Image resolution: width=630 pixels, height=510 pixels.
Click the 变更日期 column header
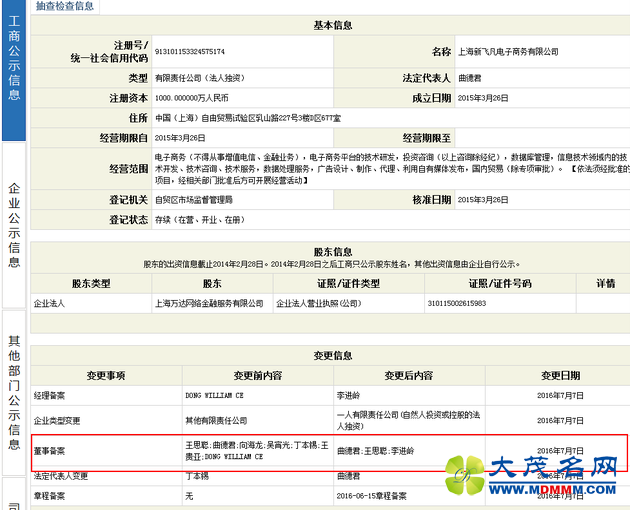point(560,376)
